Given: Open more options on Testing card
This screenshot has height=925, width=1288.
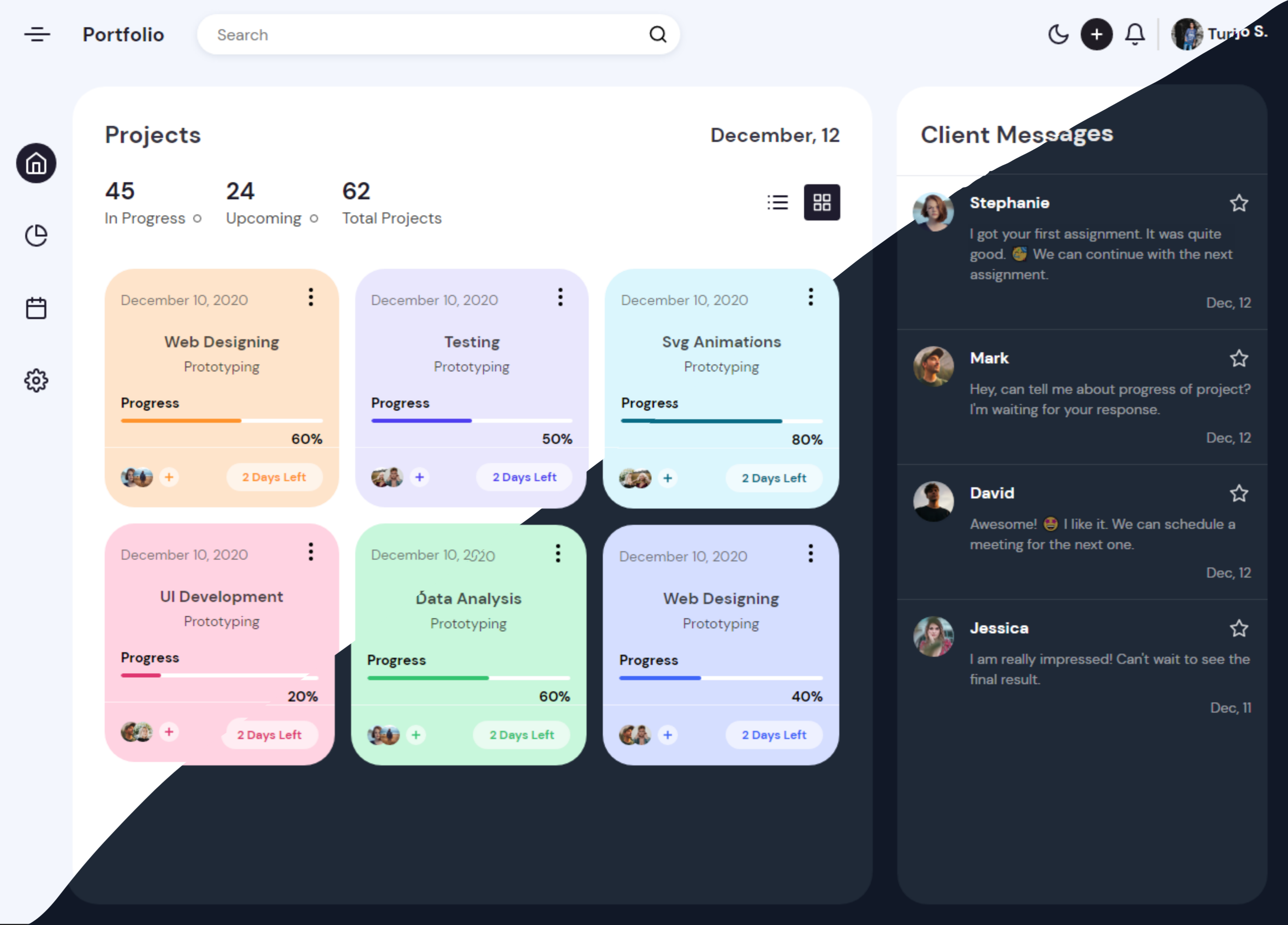Looking at the screenshot, I should tap(560, 297).
